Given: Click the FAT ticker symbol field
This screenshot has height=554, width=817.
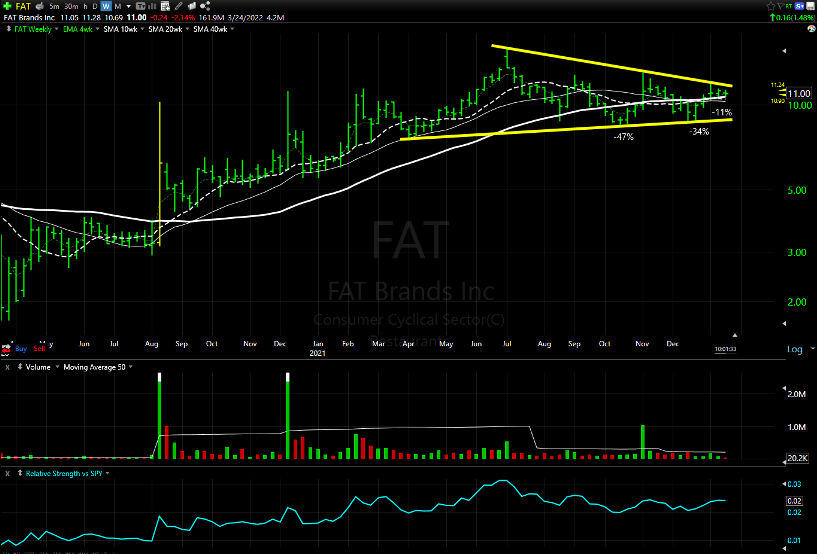Looking at the screenshot, I should coord(23,6).
